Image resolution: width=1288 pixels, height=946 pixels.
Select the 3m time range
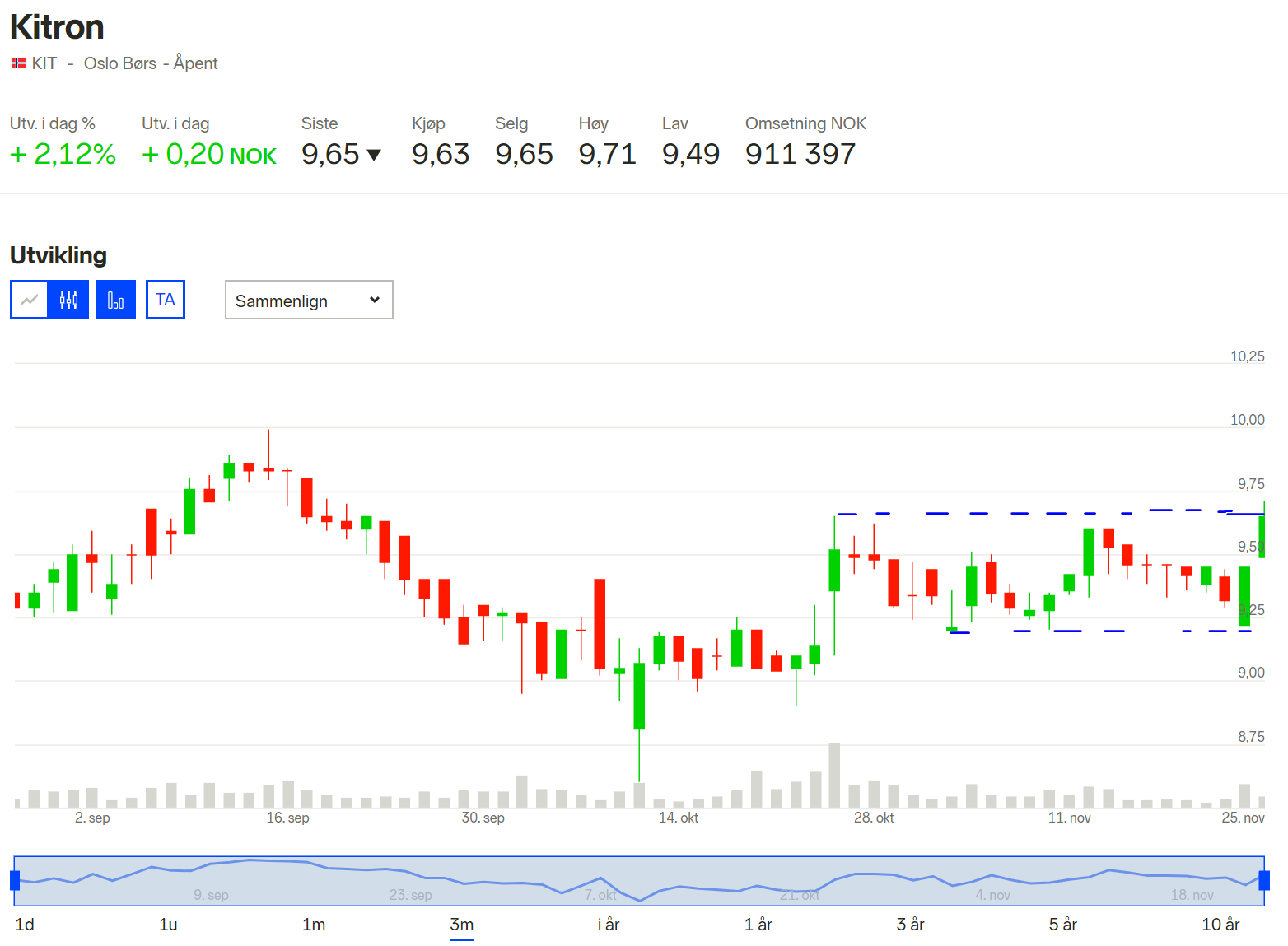pos(461,925)
